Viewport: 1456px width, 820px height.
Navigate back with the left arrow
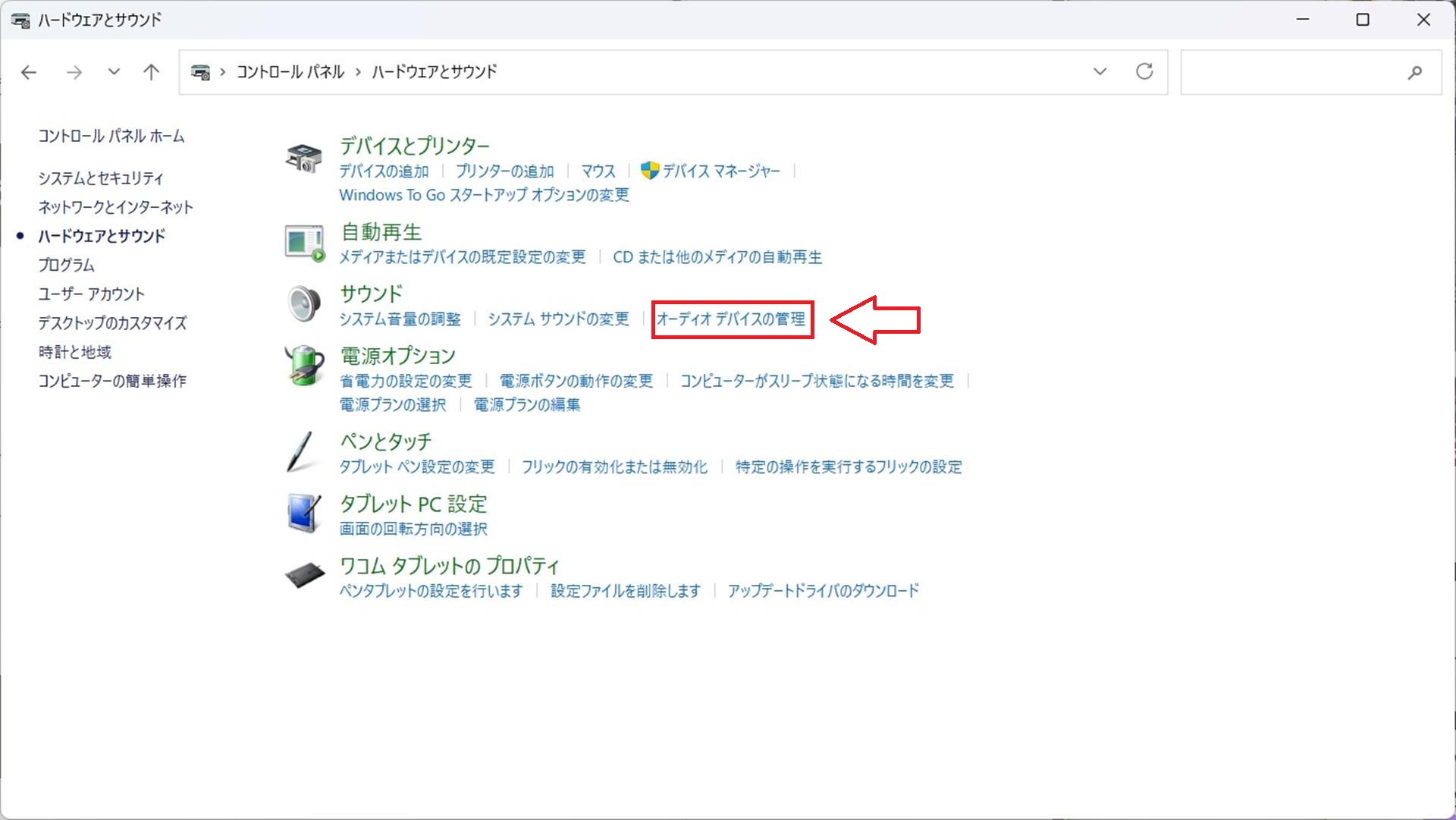pos(29,72)
